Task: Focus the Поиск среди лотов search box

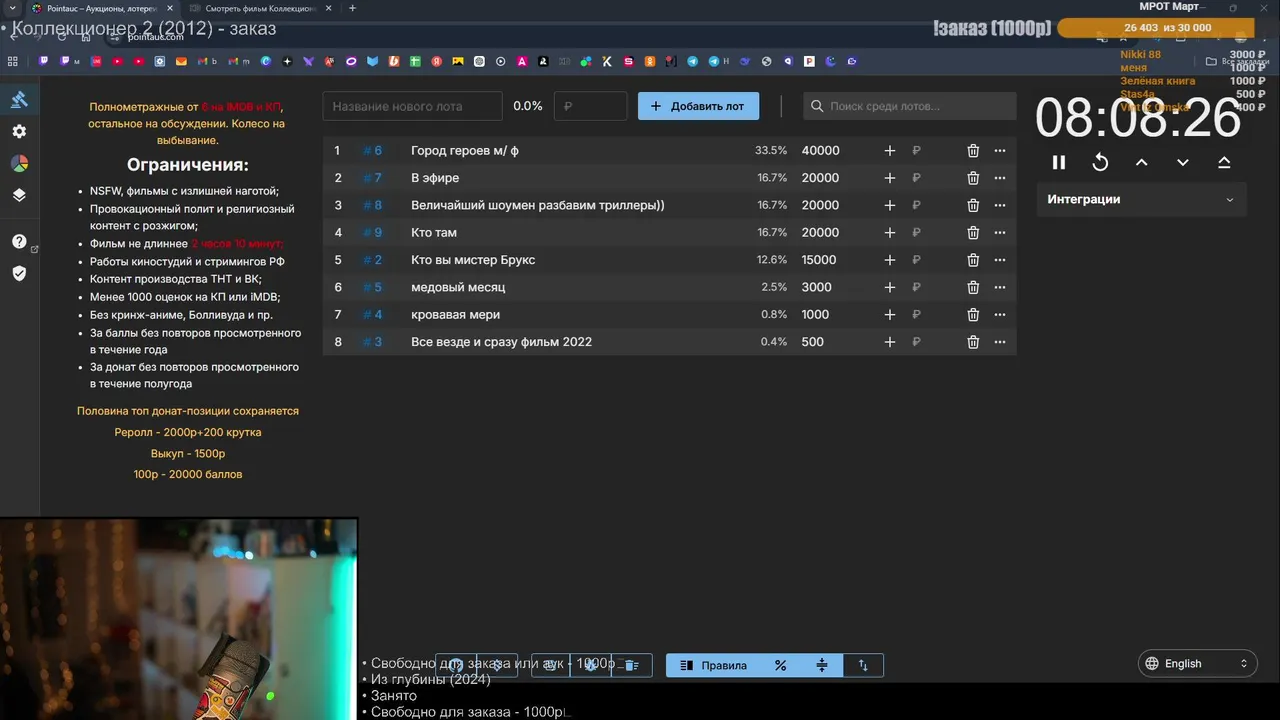Action: [910, 106]
